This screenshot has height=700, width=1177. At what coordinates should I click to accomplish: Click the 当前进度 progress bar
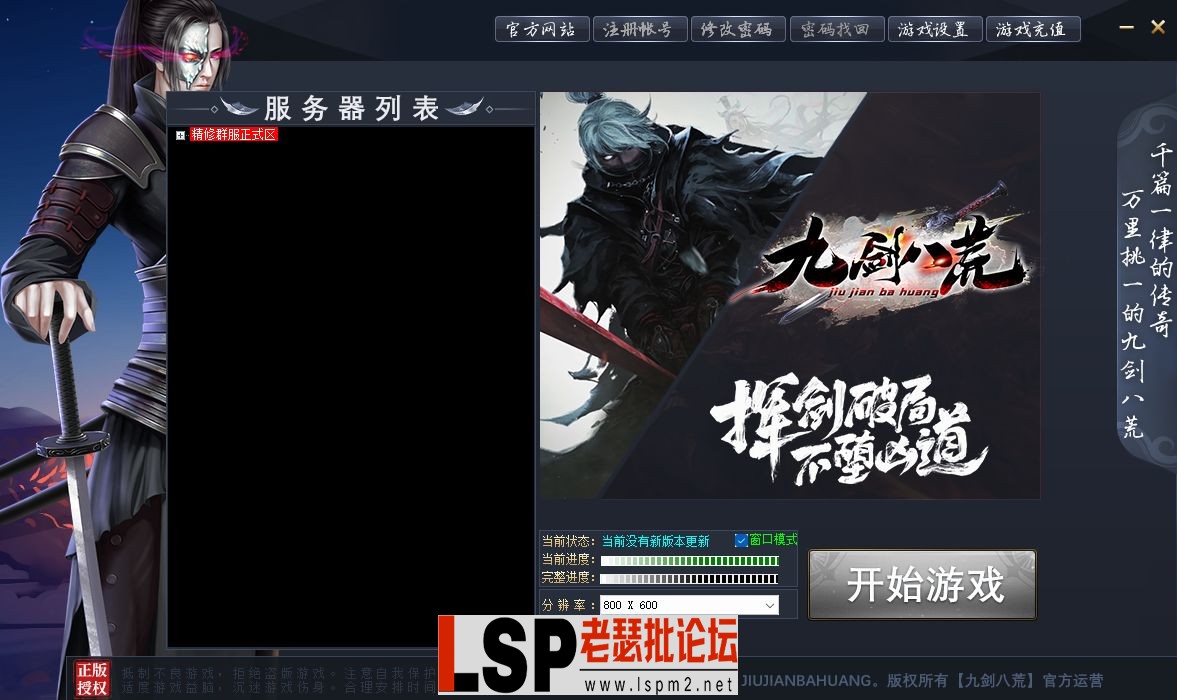tap(689, 560)
